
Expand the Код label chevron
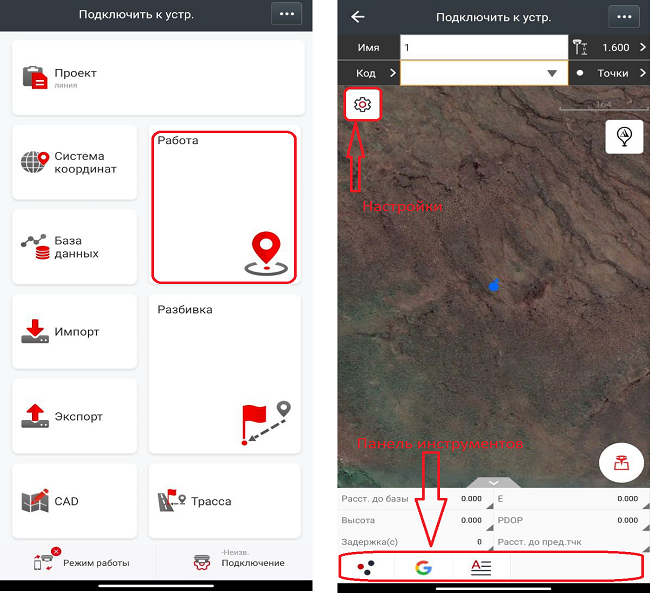[x=393, y=73]
